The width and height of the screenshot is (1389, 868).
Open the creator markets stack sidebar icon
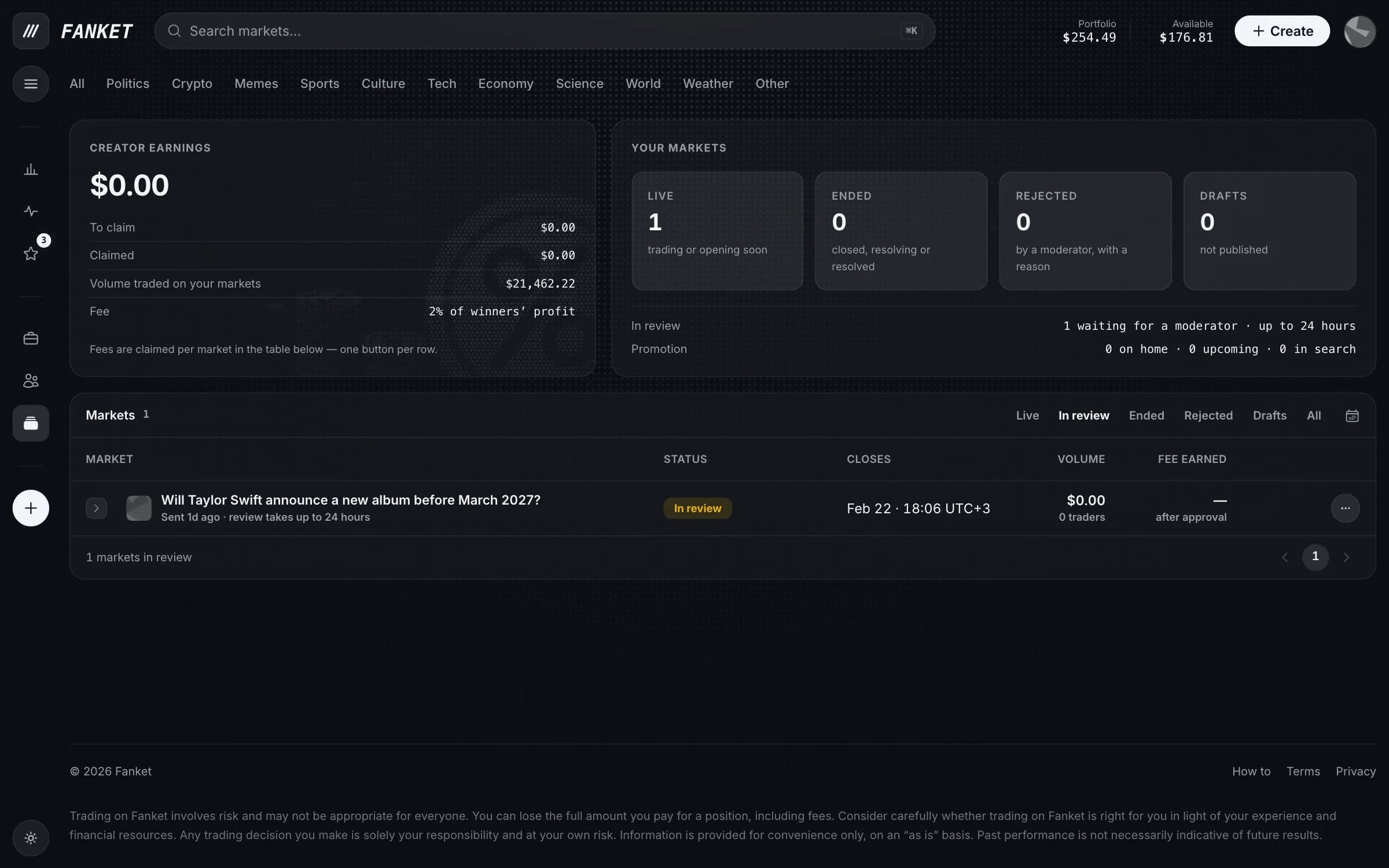[31, 423]
